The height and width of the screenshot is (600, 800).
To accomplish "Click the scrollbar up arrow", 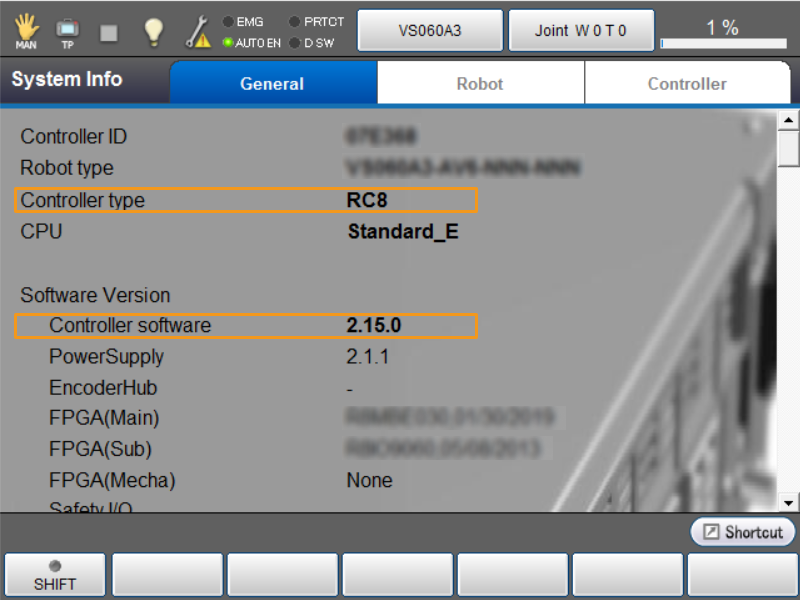I will pos(788,120).
